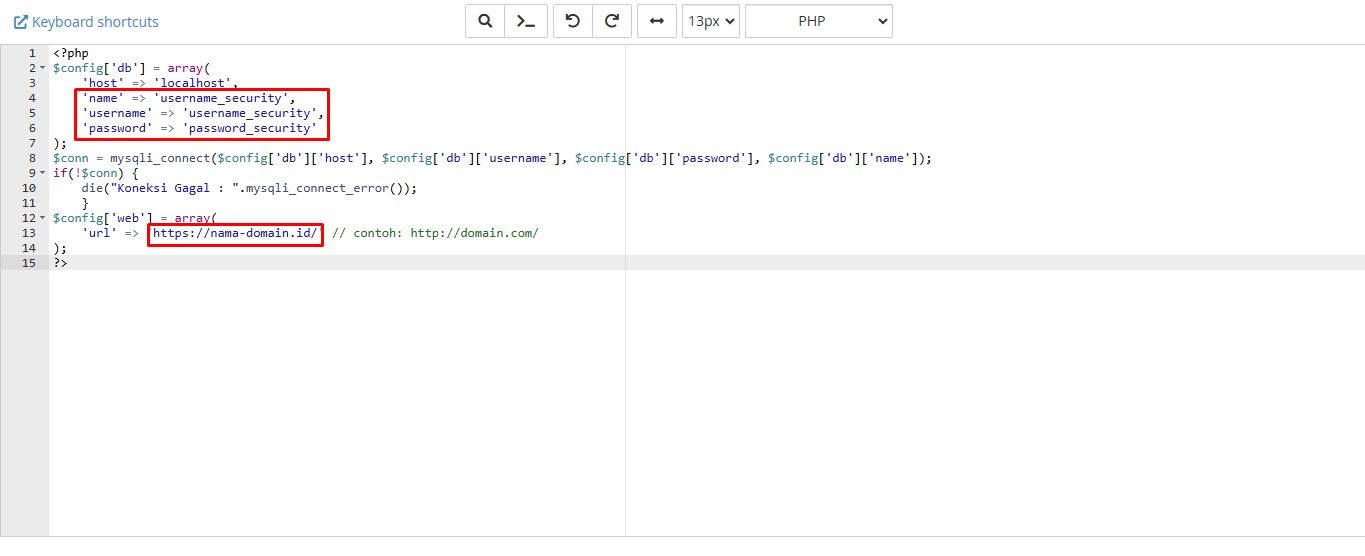This screenshot has width=1365, height=556.
Task: Open the PHP language mode dropdown
Action: point(819,21)
